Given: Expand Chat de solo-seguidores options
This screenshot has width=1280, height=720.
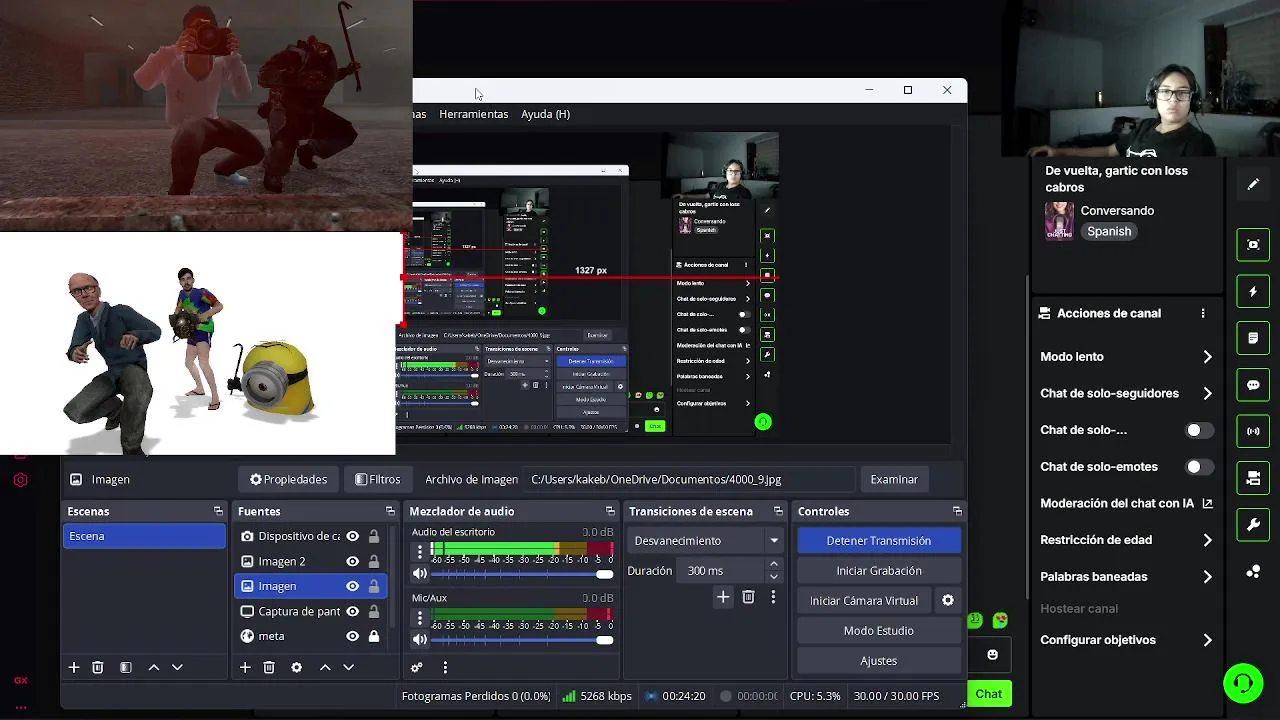Looking at the screenshot, I should 1207,394.
